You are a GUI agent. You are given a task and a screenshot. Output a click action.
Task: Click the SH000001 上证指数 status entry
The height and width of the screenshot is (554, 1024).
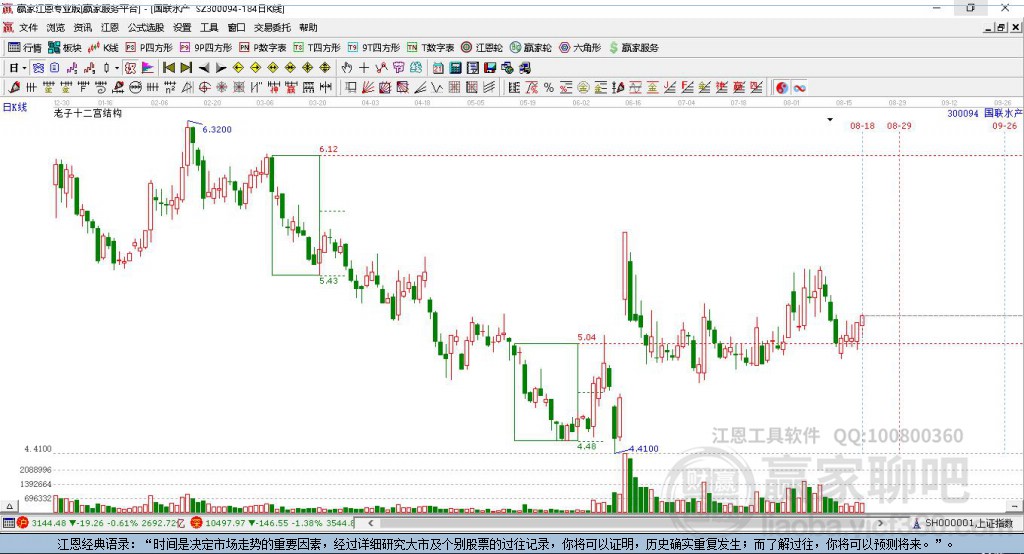pos(968,523)
